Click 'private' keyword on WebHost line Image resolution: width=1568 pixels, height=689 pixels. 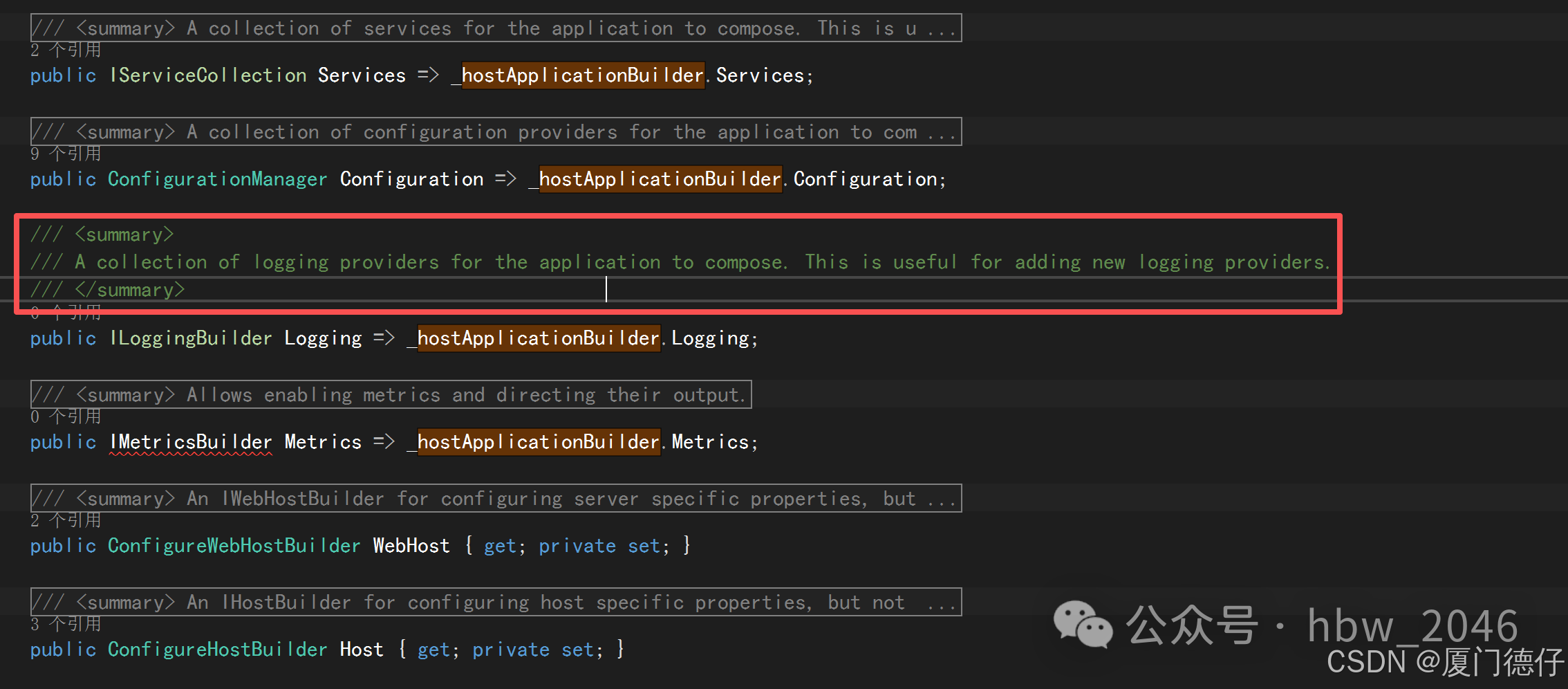(577, 546)
